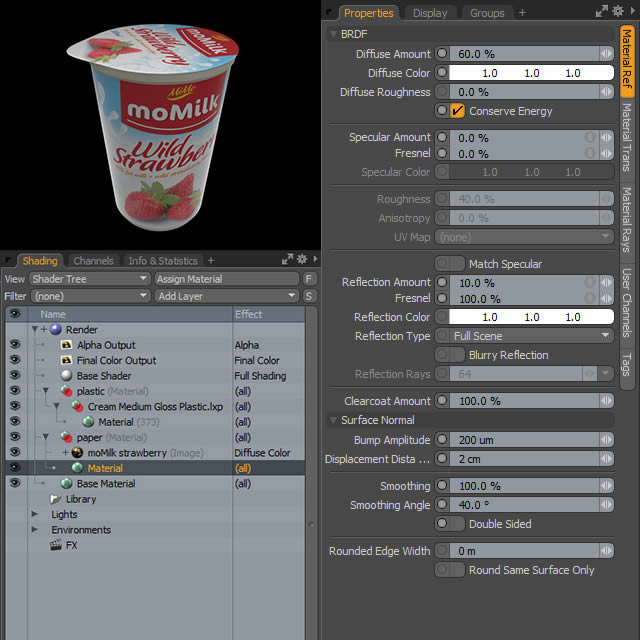Click the Displacement Distance 2 cm field
The width and height of the screenshot is (640, 640).
click(524, 458)
